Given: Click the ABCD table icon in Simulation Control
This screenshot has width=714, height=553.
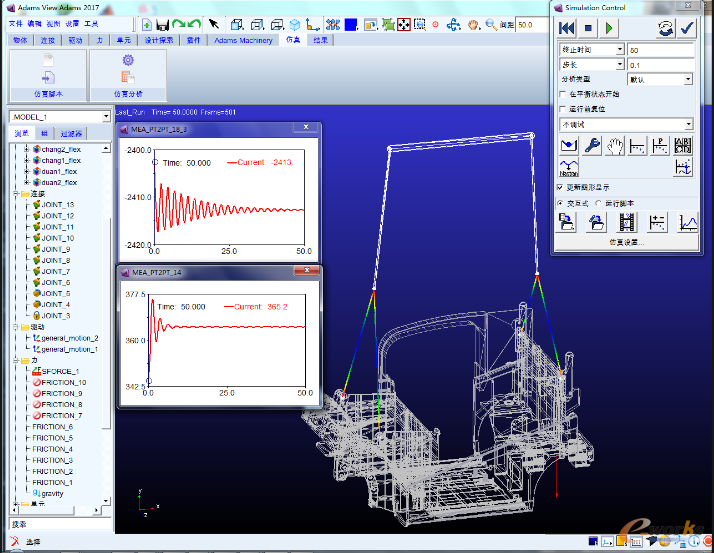Looking at the screenshot, I should pyautogui.click(x=683, y=146).
